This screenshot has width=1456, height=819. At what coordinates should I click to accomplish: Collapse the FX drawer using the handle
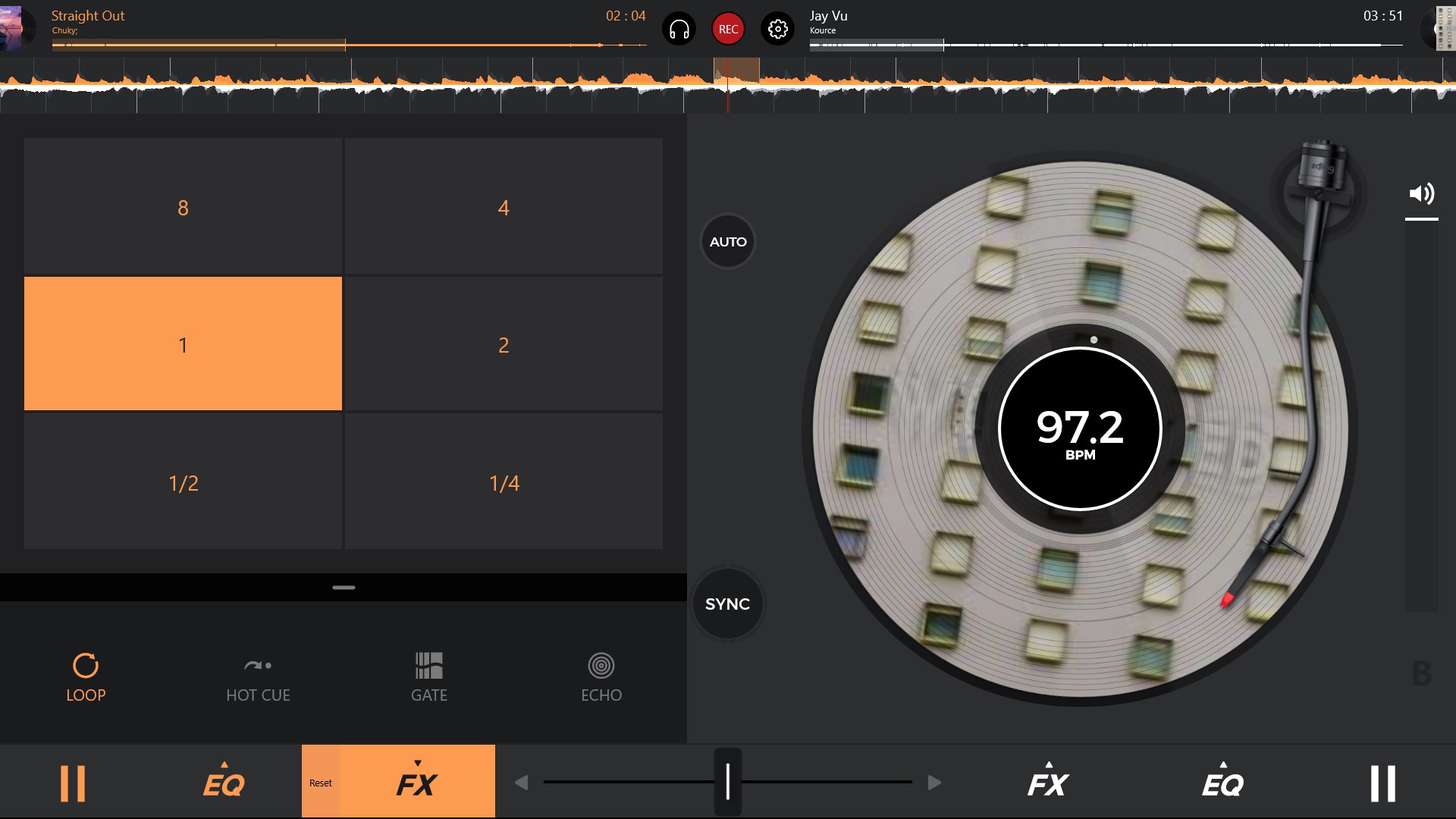click(x=343, y=586)
